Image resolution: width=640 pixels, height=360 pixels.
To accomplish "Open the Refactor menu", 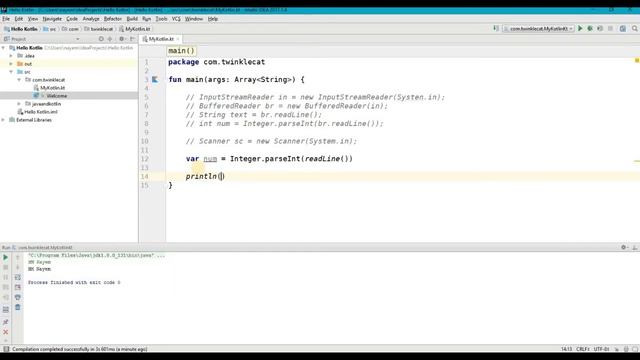I will (x=113, y=19).
